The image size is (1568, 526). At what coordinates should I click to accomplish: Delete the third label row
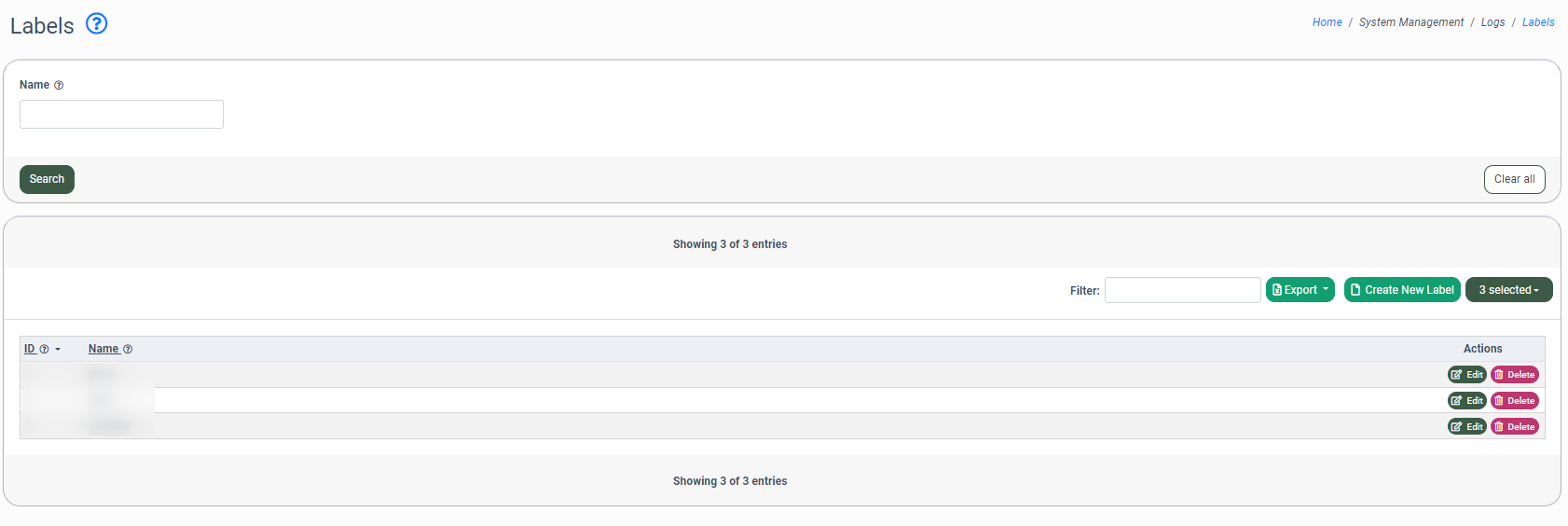(1514, 427)
